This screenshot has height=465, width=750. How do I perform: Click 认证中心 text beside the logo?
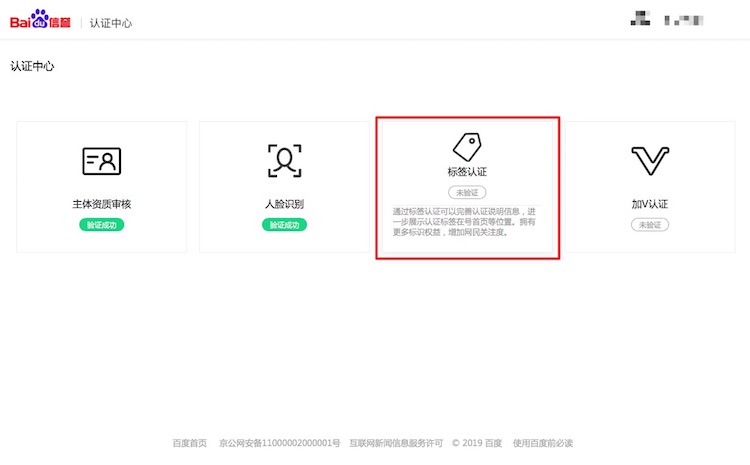tap(111, 22)
